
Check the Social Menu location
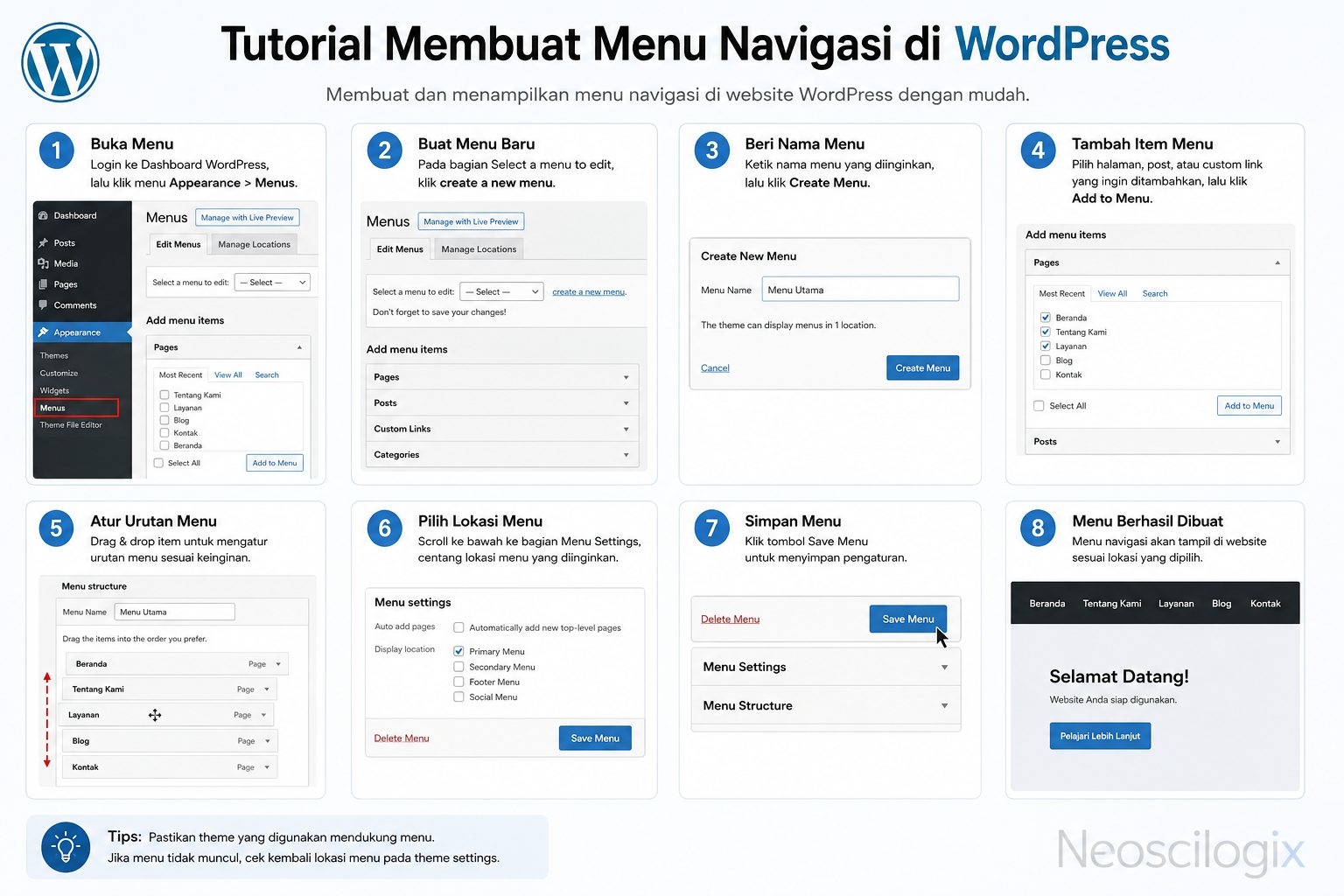click(x=458, y=697)
